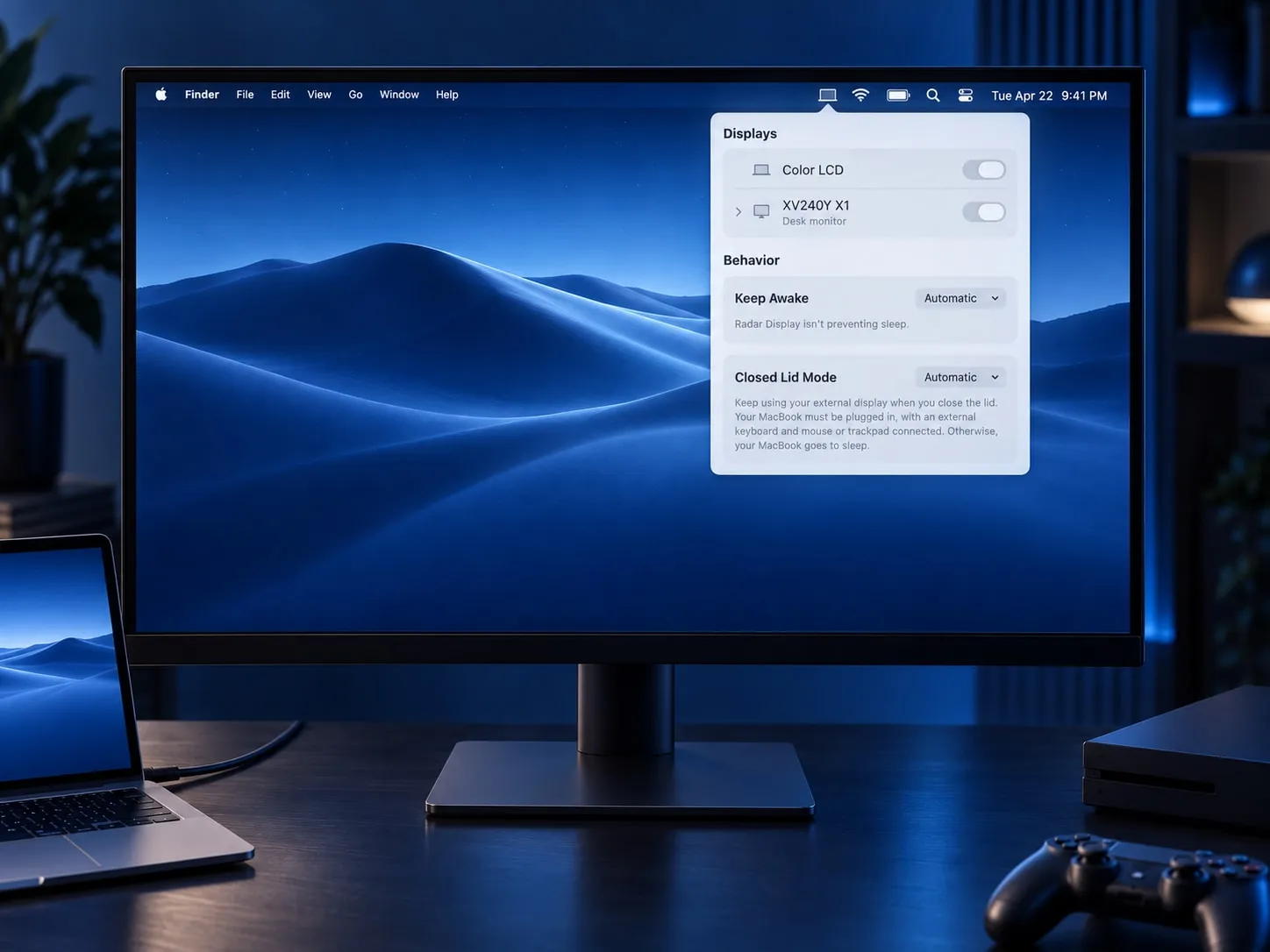Click the Closed Lid Mode label
1270x952 pixels.
tap(786, 377)
